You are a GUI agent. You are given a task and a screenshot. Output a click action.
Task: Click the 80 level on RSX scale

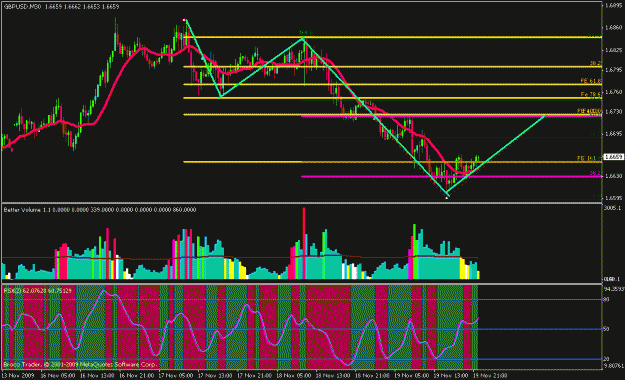point(606,299)
